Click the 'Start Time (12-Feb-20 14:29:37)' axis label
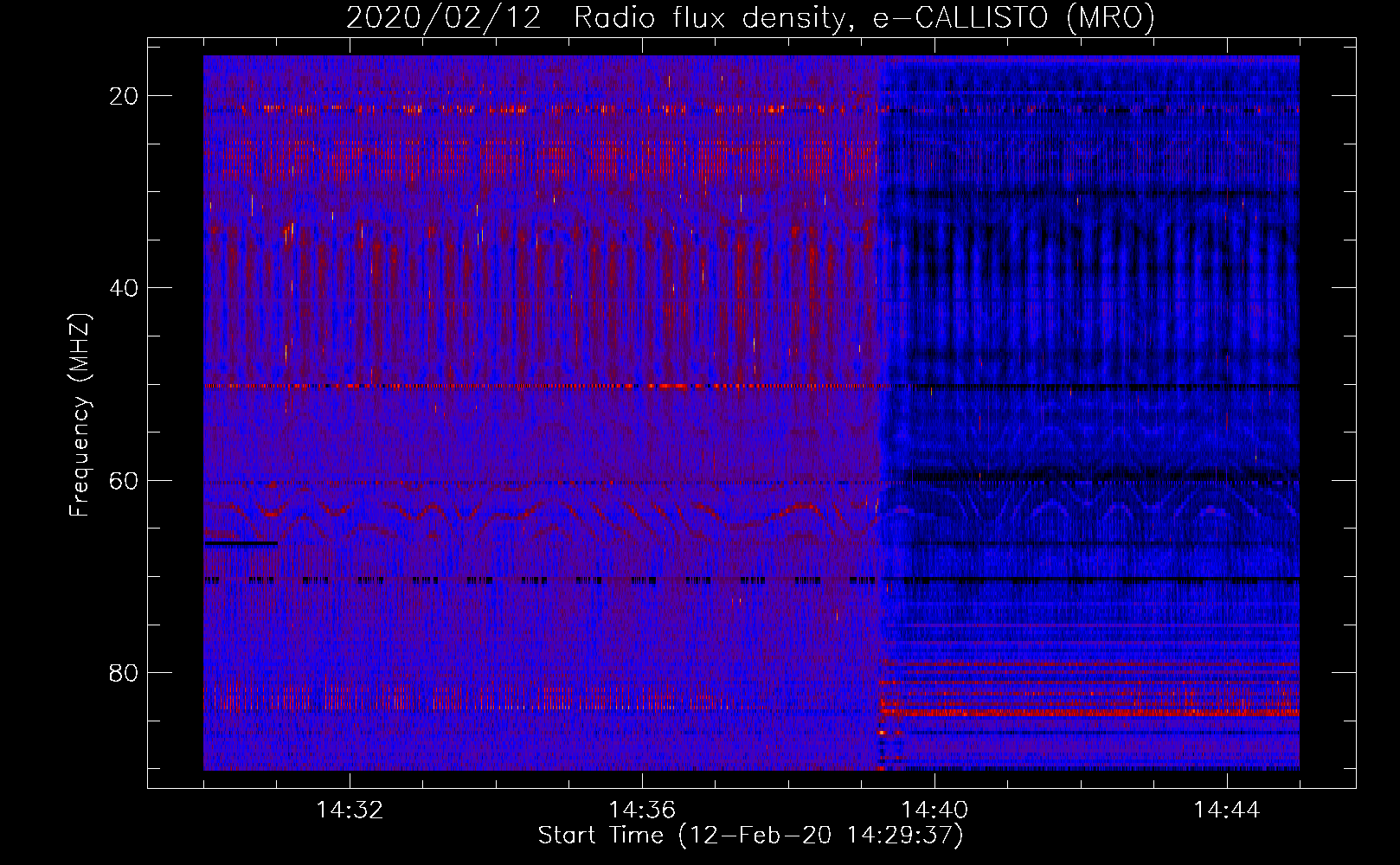The height and width of the screenshot is (865, 1400). [x=750, y=836]
